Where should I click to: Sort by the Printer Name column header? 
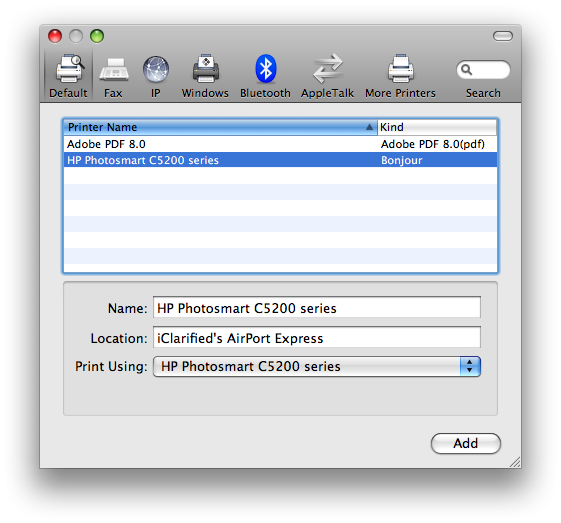pyautogui.click(x=220, y=127)
